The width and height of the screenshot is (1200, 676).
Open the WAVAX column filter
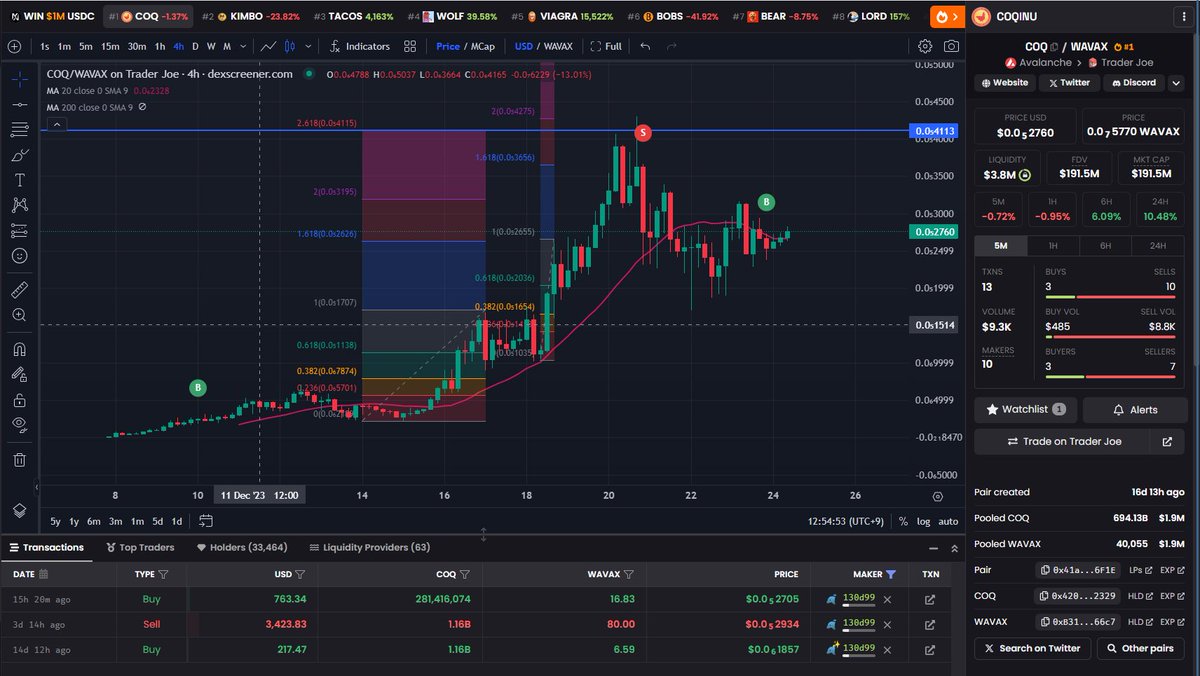[x=629, y=574]
